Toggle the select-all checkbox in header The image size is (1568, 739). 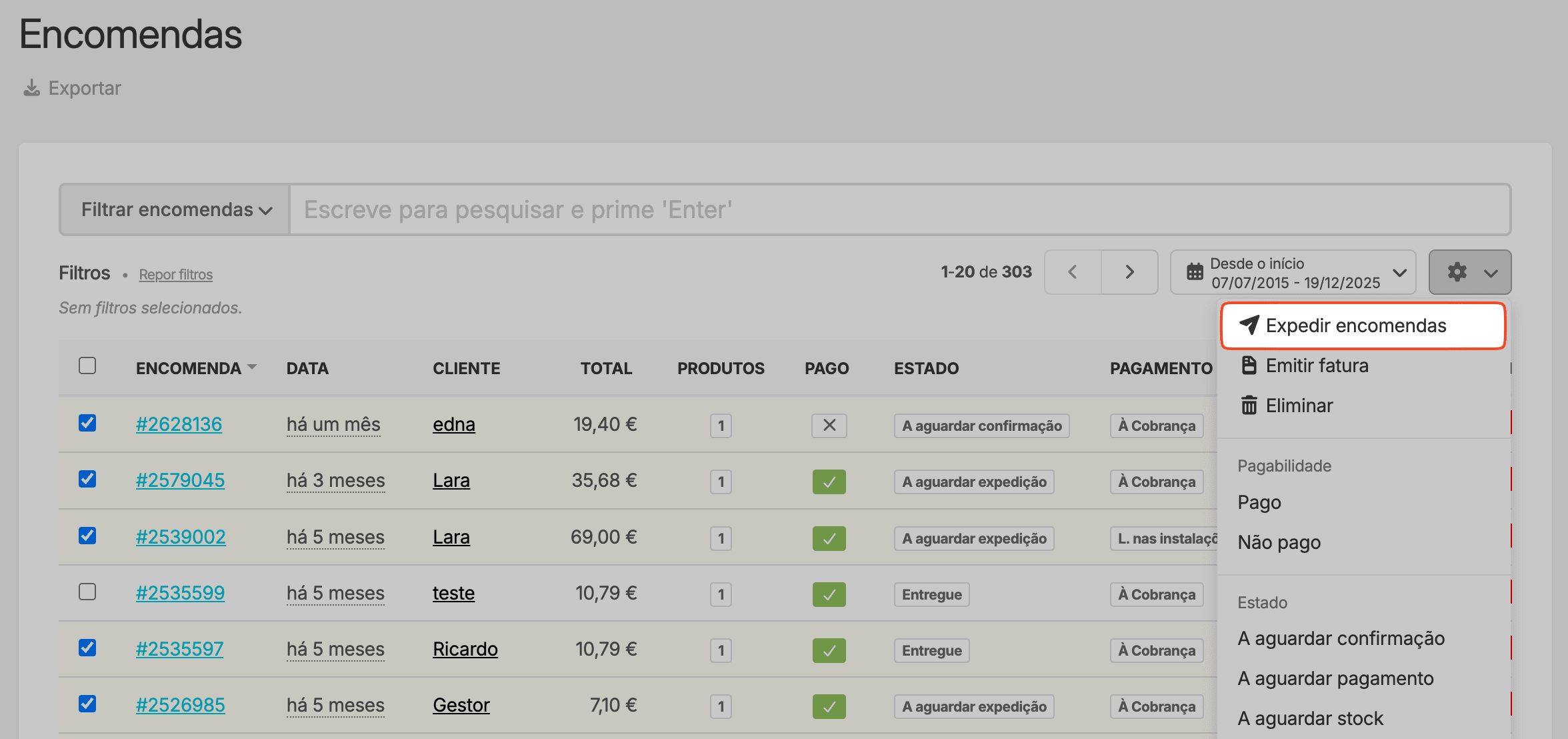point(87,365)
